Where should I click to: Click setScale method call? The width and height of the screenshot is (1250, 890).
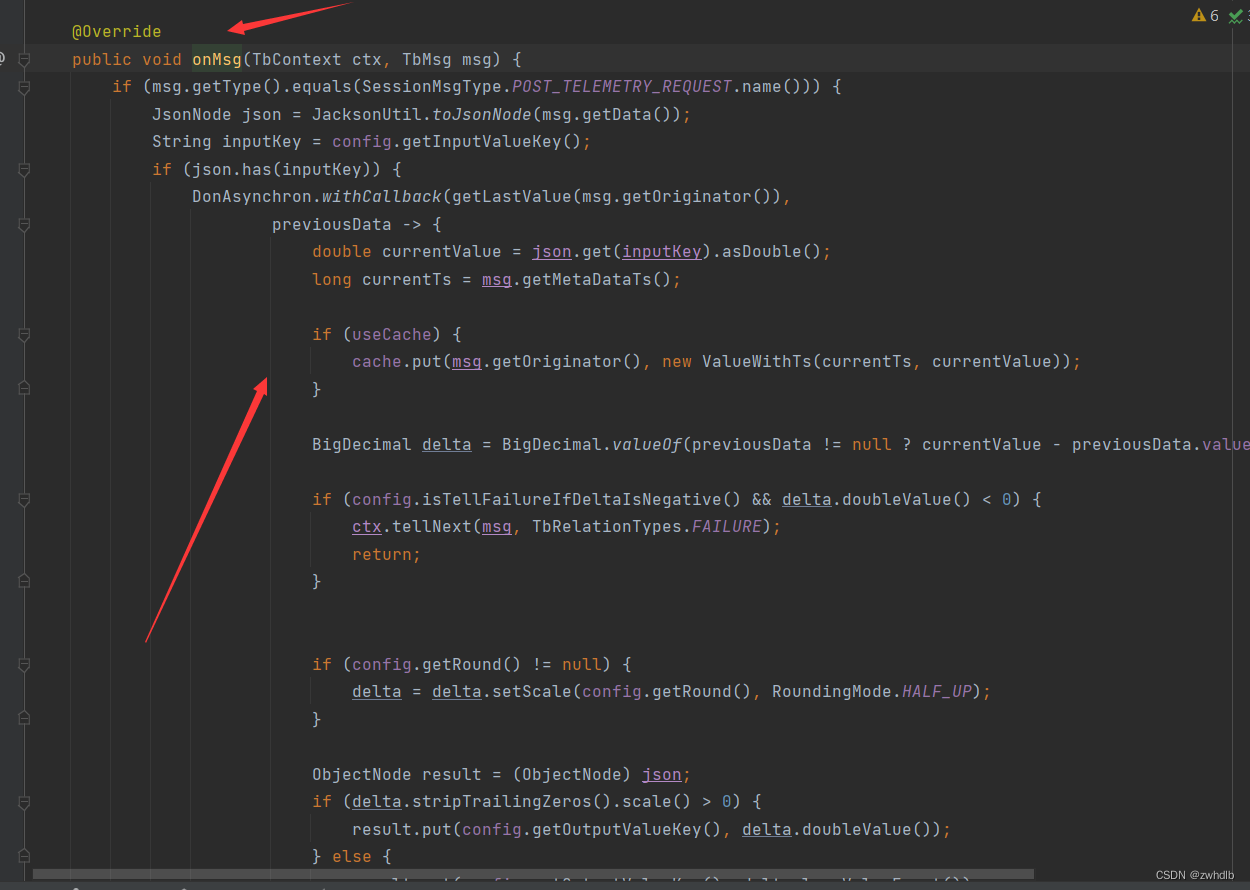tap(532, 692)
